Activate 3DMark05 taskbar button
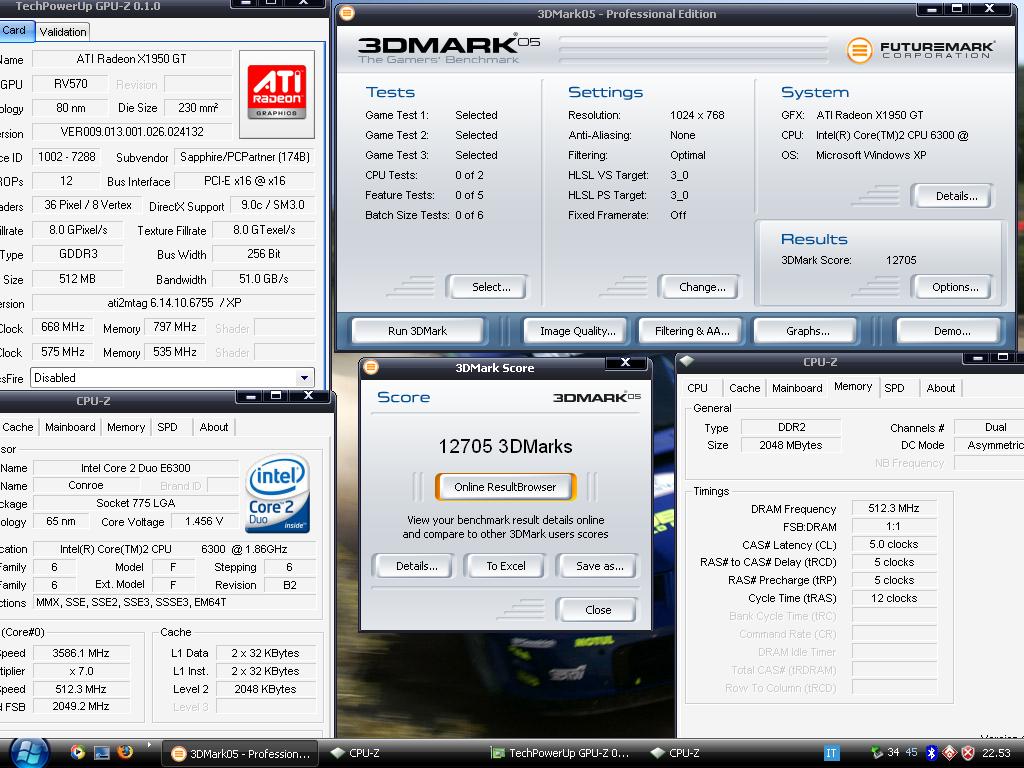 [x=240, y=754]
